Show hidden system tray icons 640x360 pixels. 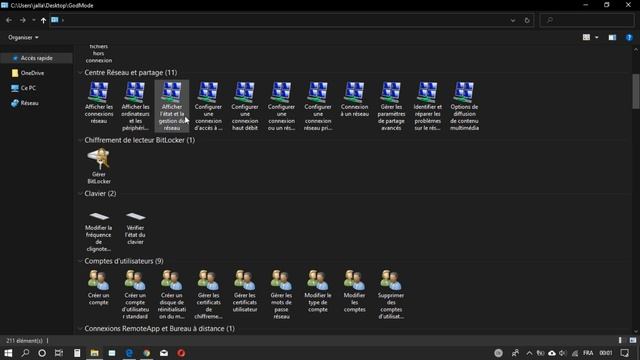coord(529,353)
